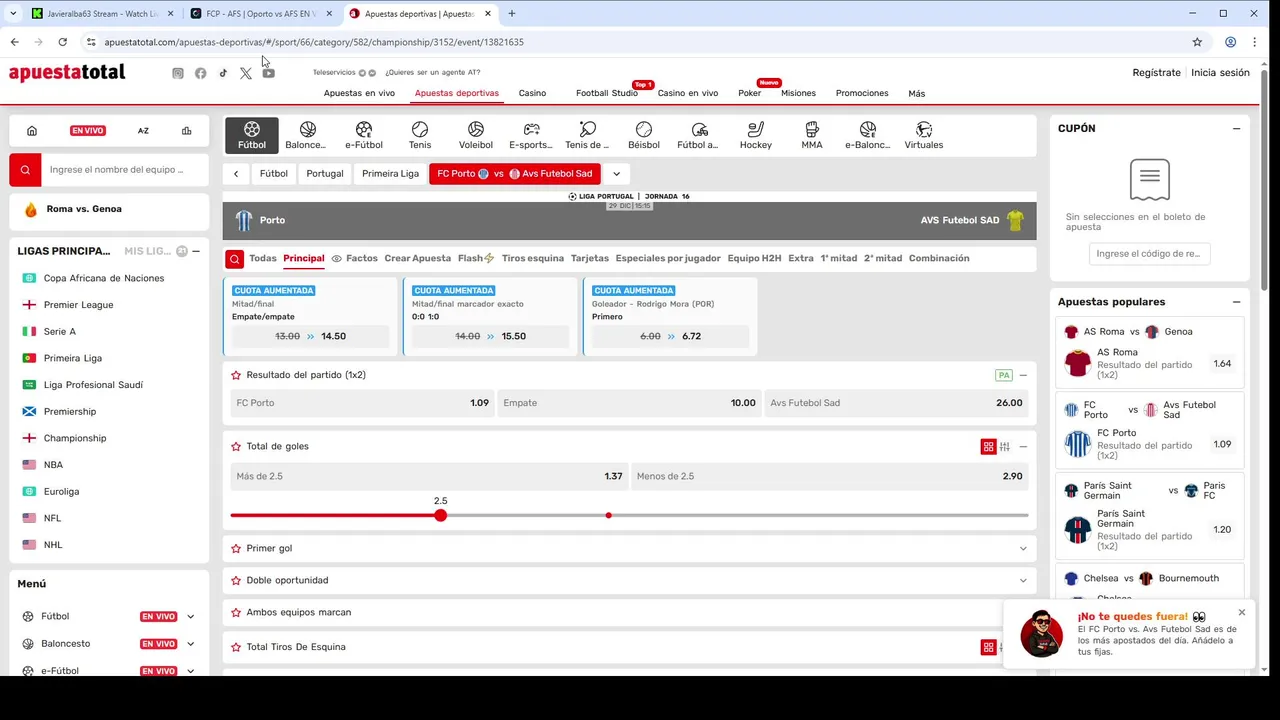
Task: Select the Hockey sport icon
Action: [756, 135]
